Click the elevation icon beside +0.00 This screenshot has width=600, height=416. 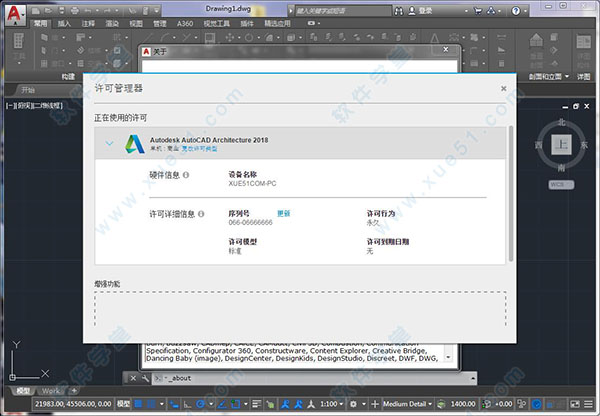tap(487, 404)
